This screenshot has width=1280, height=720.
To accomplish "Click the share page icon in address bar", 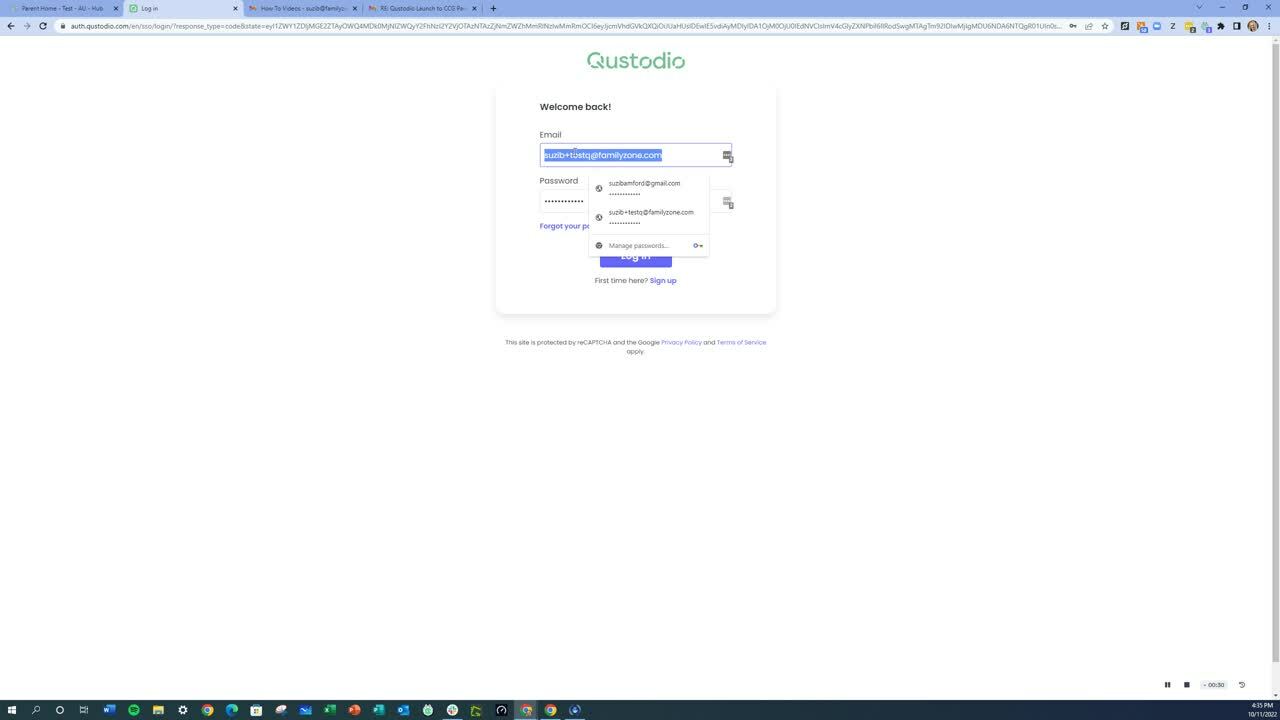I will (1089, 26).
